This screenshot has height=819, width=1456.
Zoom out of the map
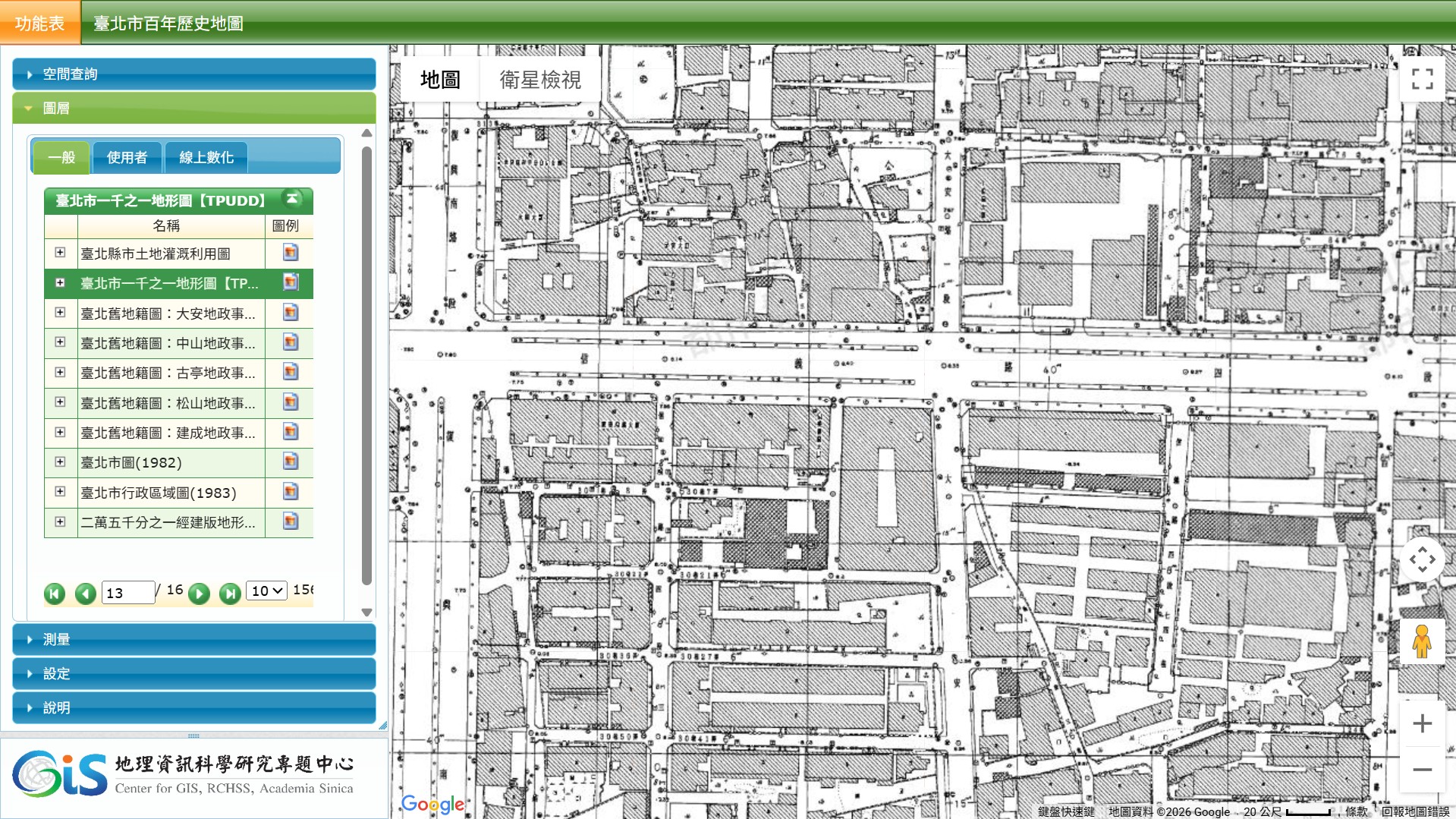(1422, 769)
